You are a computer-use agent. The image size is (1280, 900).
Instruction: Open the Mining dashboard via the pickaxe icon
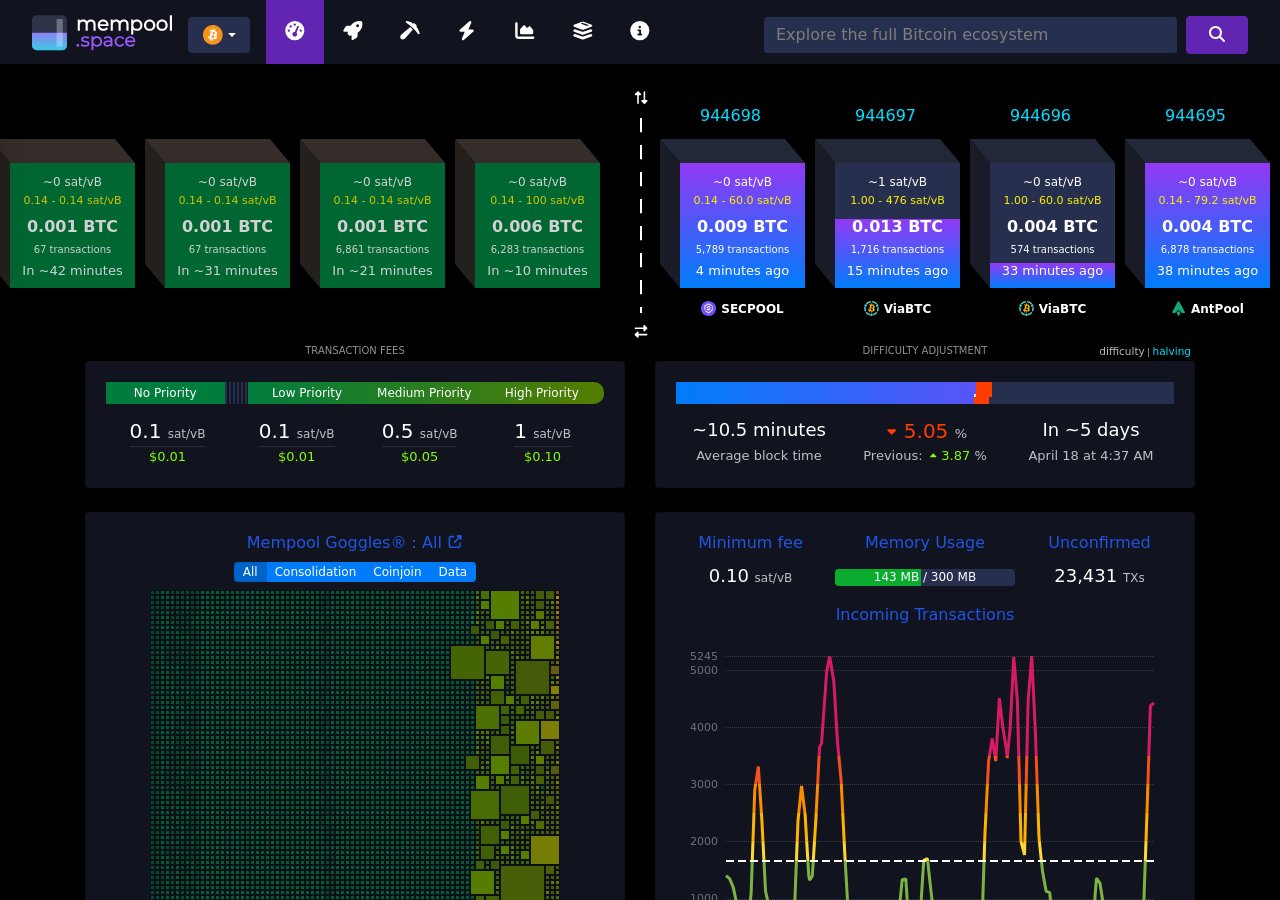point(409,31)
